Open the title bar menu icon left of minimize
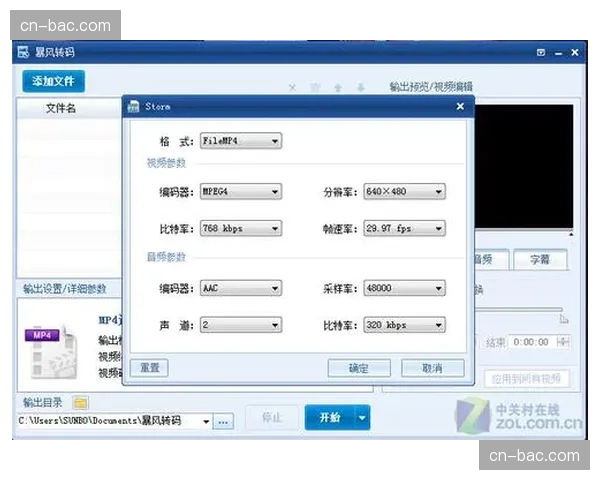Viewport: 600px width, 480px height. pyautogui.click(x=541, y=52)
